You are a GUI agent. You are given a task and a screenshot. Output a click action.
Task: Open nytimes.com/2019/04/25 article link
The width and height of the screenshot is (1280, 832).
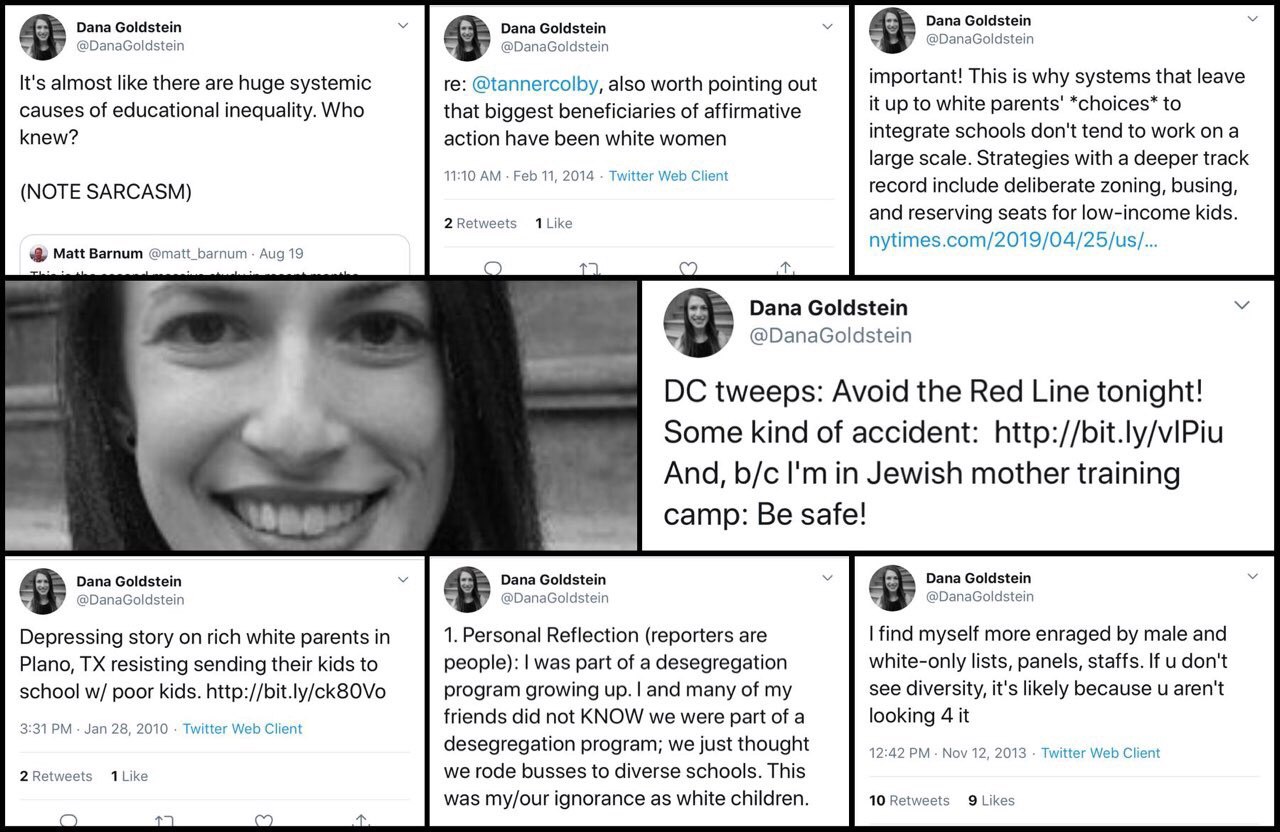click(x=1013, y=240)
